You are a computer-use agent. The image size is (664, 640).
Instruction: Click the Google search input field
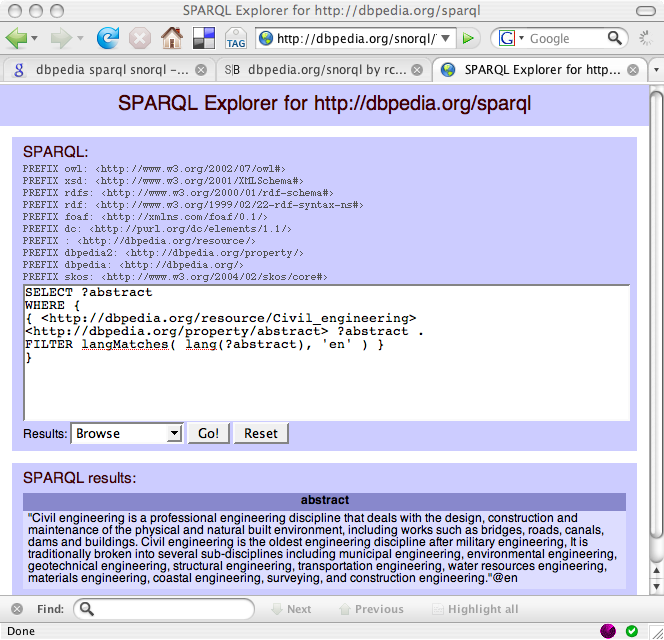pos(565,39)
